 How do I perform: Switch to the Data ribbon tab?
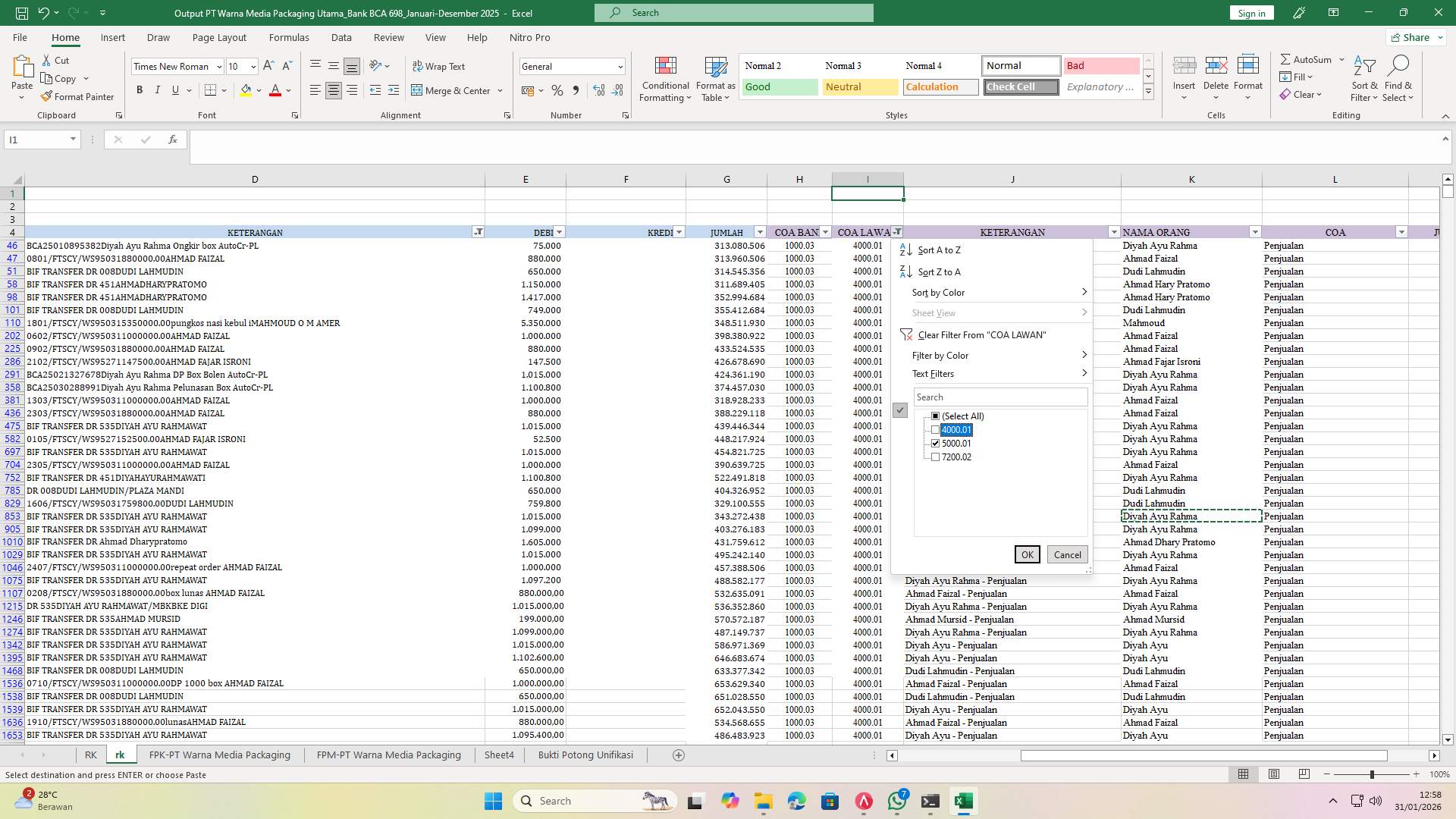coord(342,37)
